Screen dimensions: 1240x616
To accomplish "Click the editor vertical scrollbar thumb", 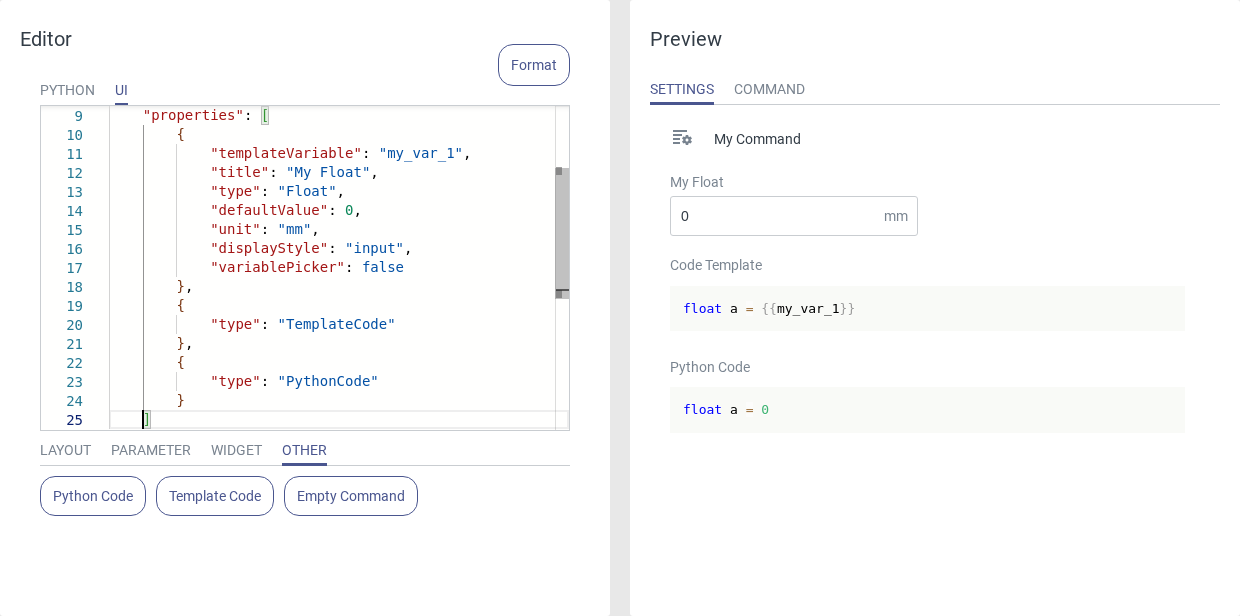I will (562, 232).
